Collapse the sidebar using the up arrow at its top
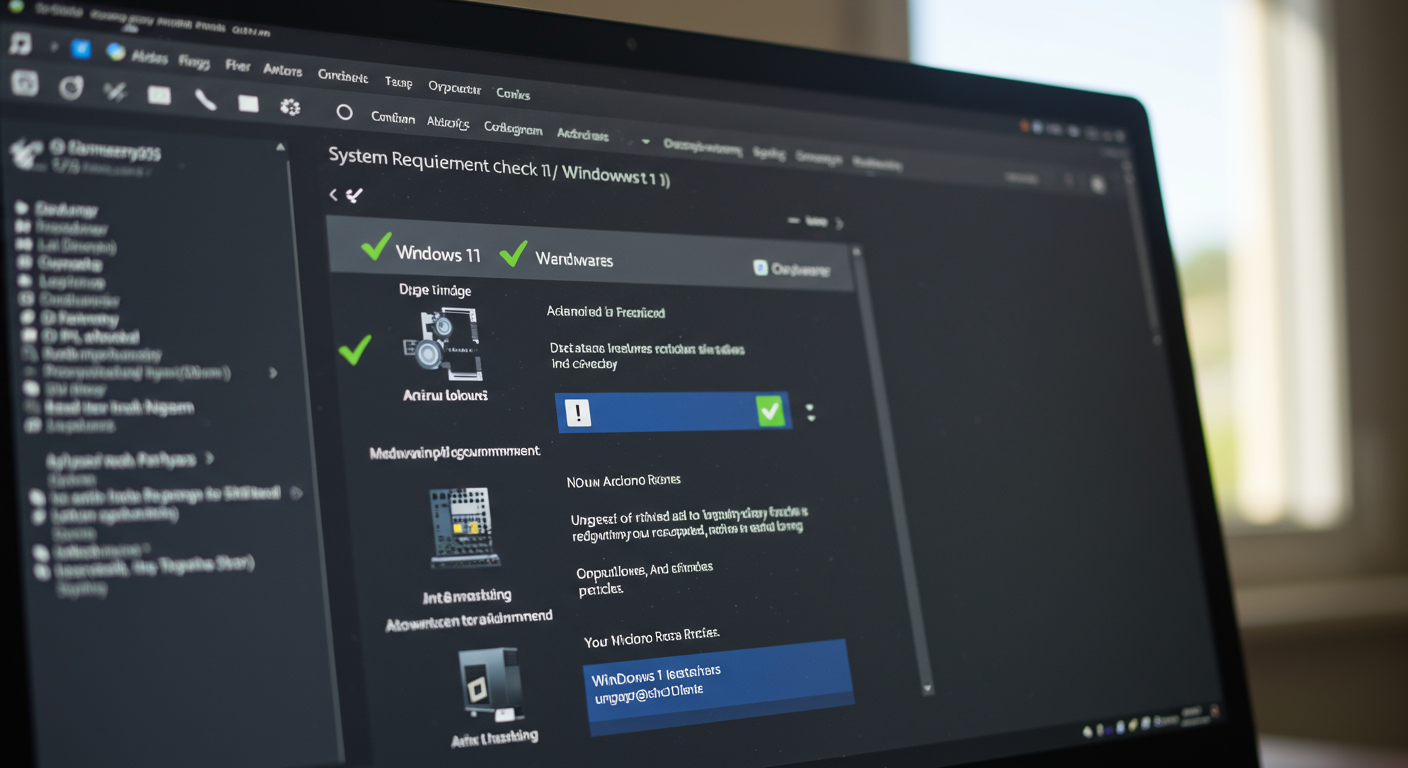The image size is (1408, 768). (x=279, y=147)
